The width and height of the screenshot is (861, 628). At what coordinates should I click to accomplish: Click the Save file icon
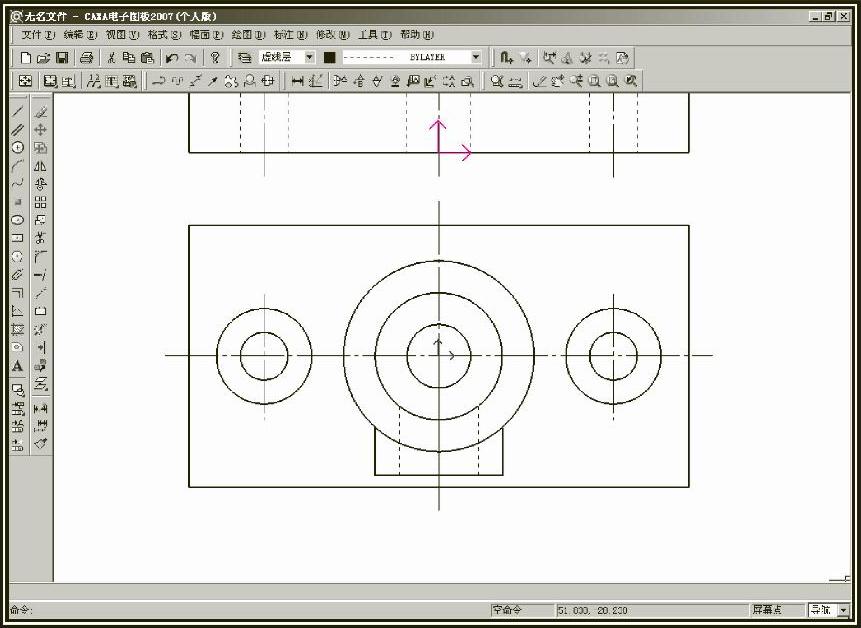click(62, 58)
